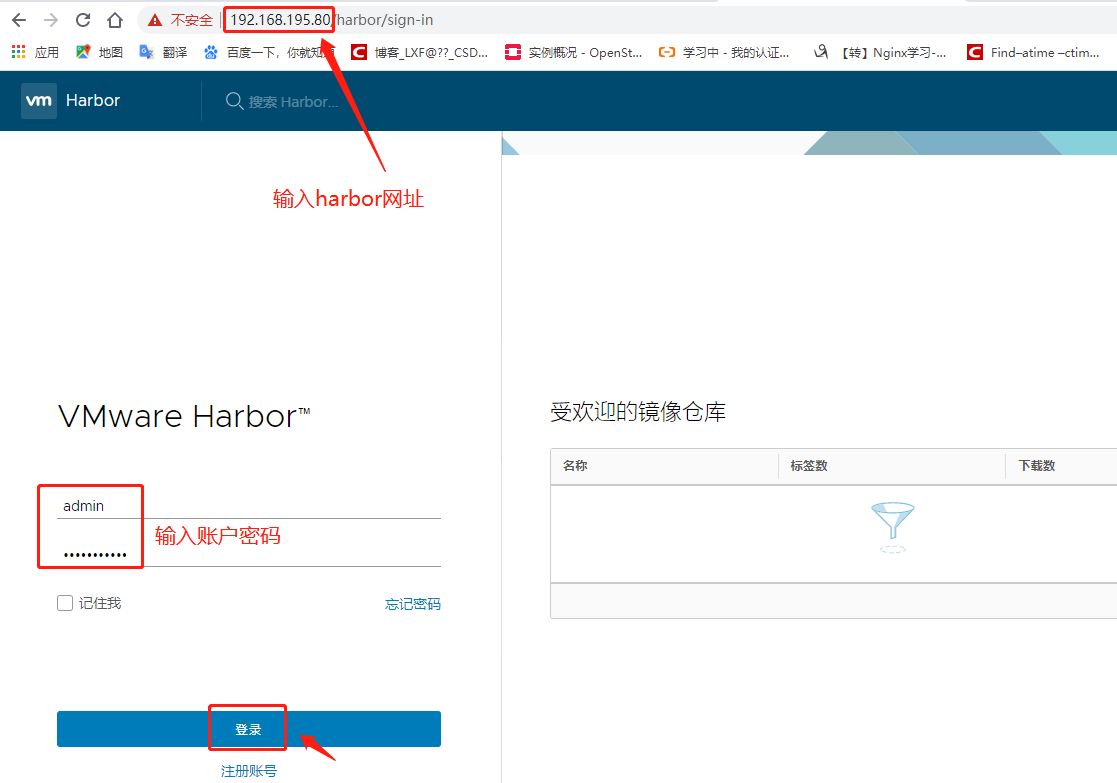The image size is (1117, 783).
Task: Click the magnifier icon in Harbor search
Action: (x=235, y=101)
